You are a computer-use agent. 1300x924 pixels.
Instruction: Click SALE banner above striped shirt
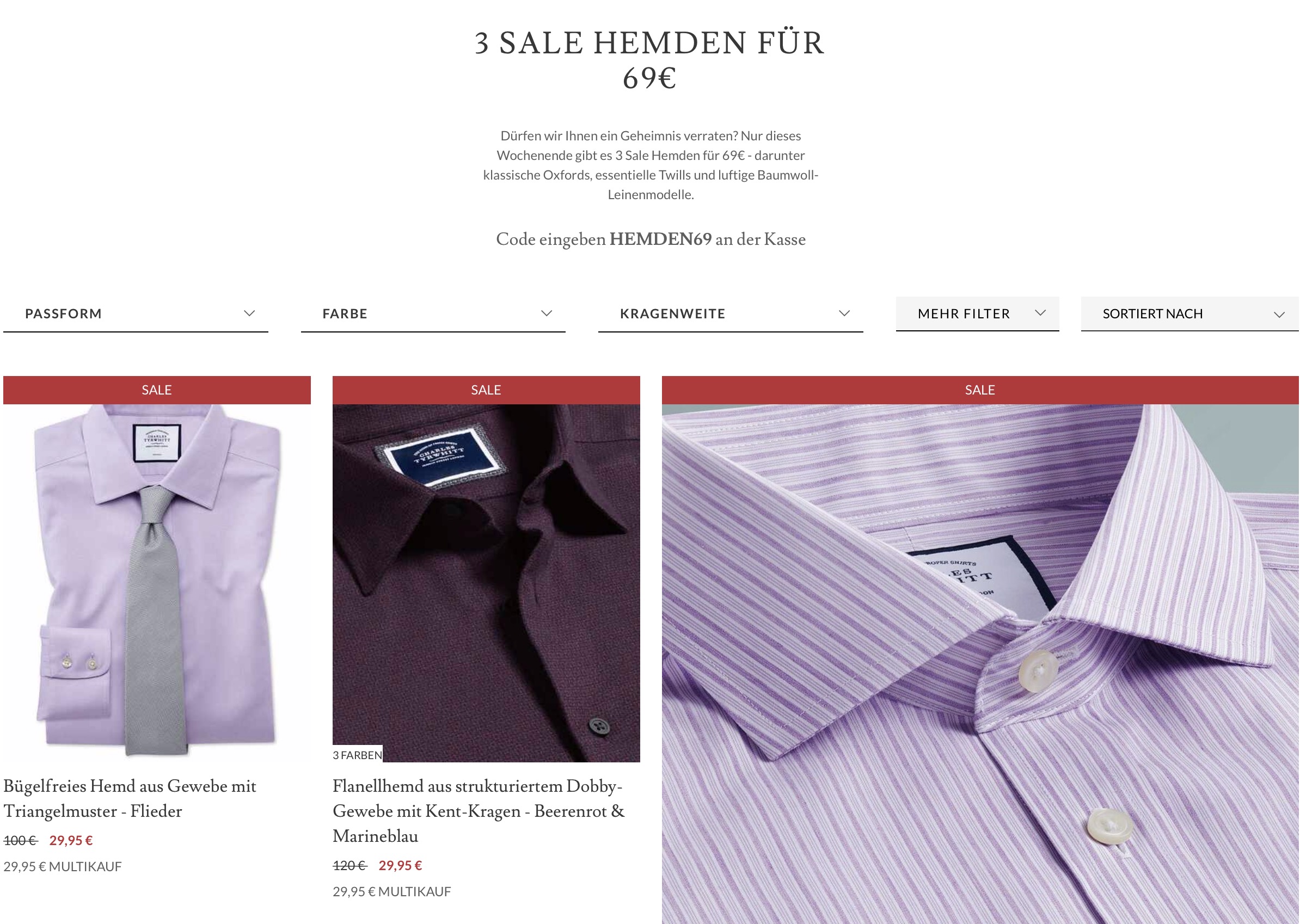coord(980,390)
